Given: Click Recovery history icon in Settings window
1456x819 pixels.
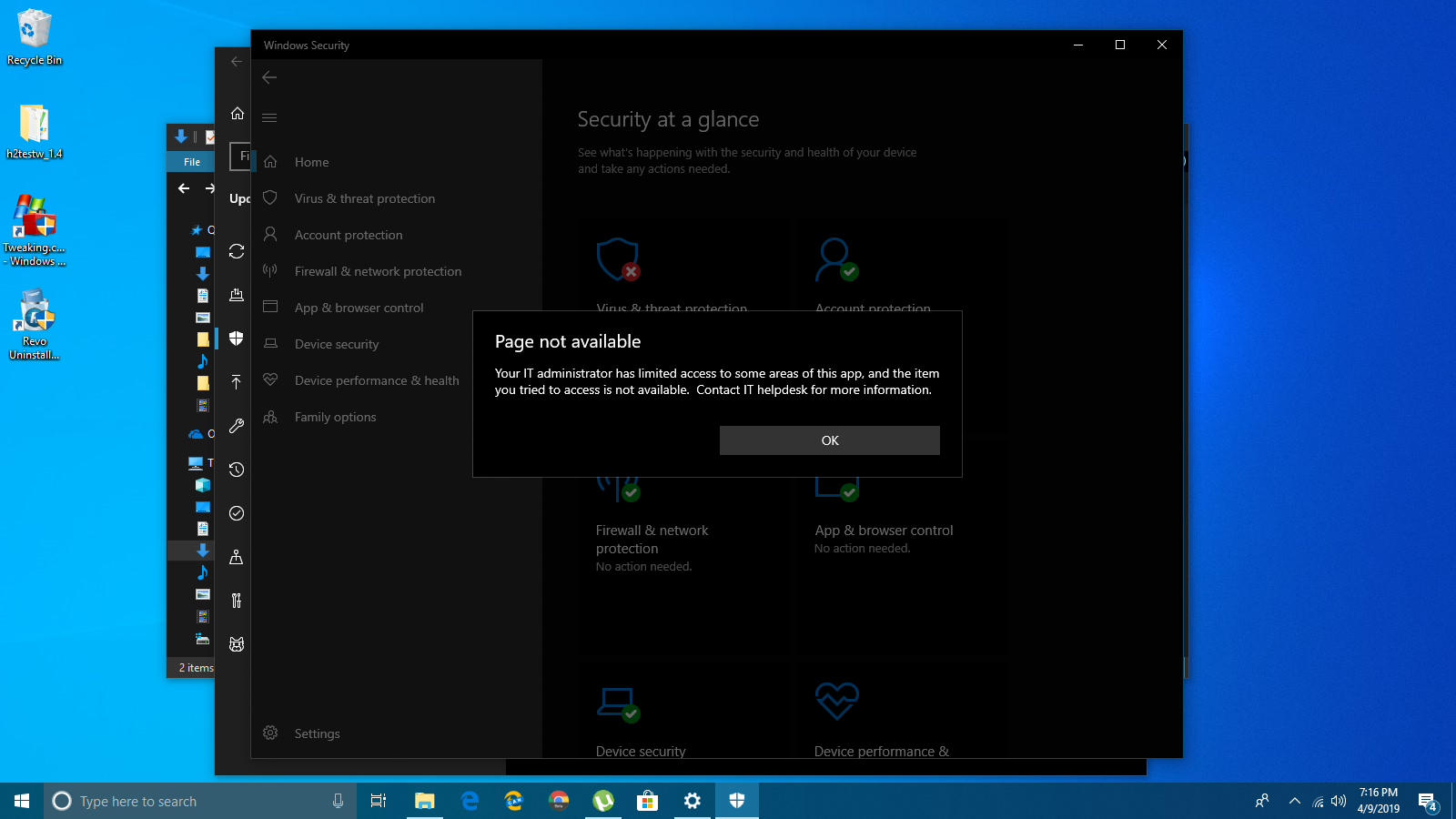Looking at the screenshot, I should point(237,470).
